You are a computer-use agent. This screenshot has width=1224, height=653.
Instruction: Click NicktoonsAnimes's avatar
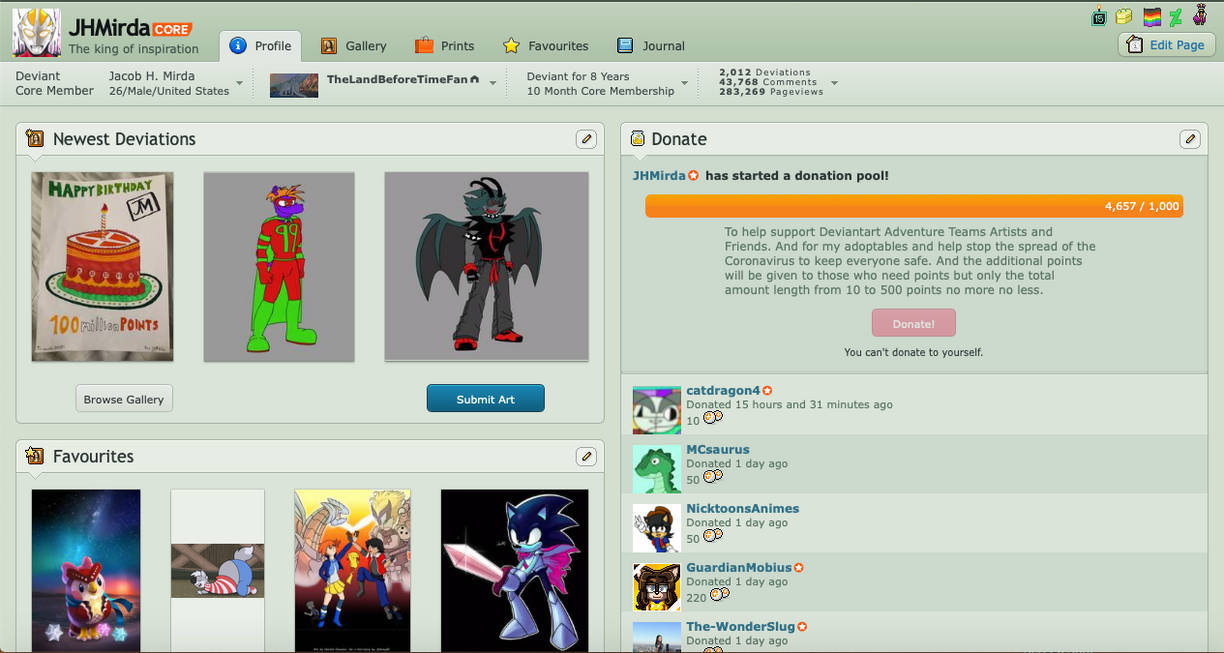coord(656,528)
